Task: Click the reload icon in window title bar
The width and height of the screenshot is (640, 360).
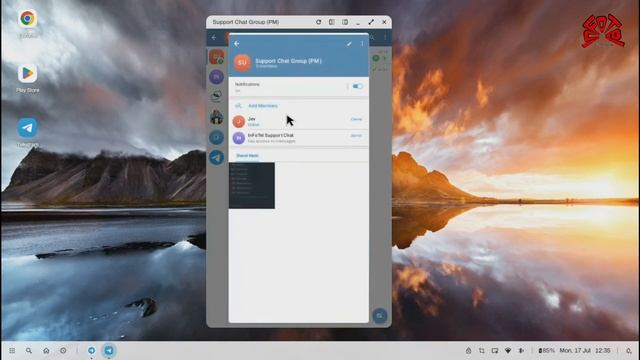Action: pos(318,22)
